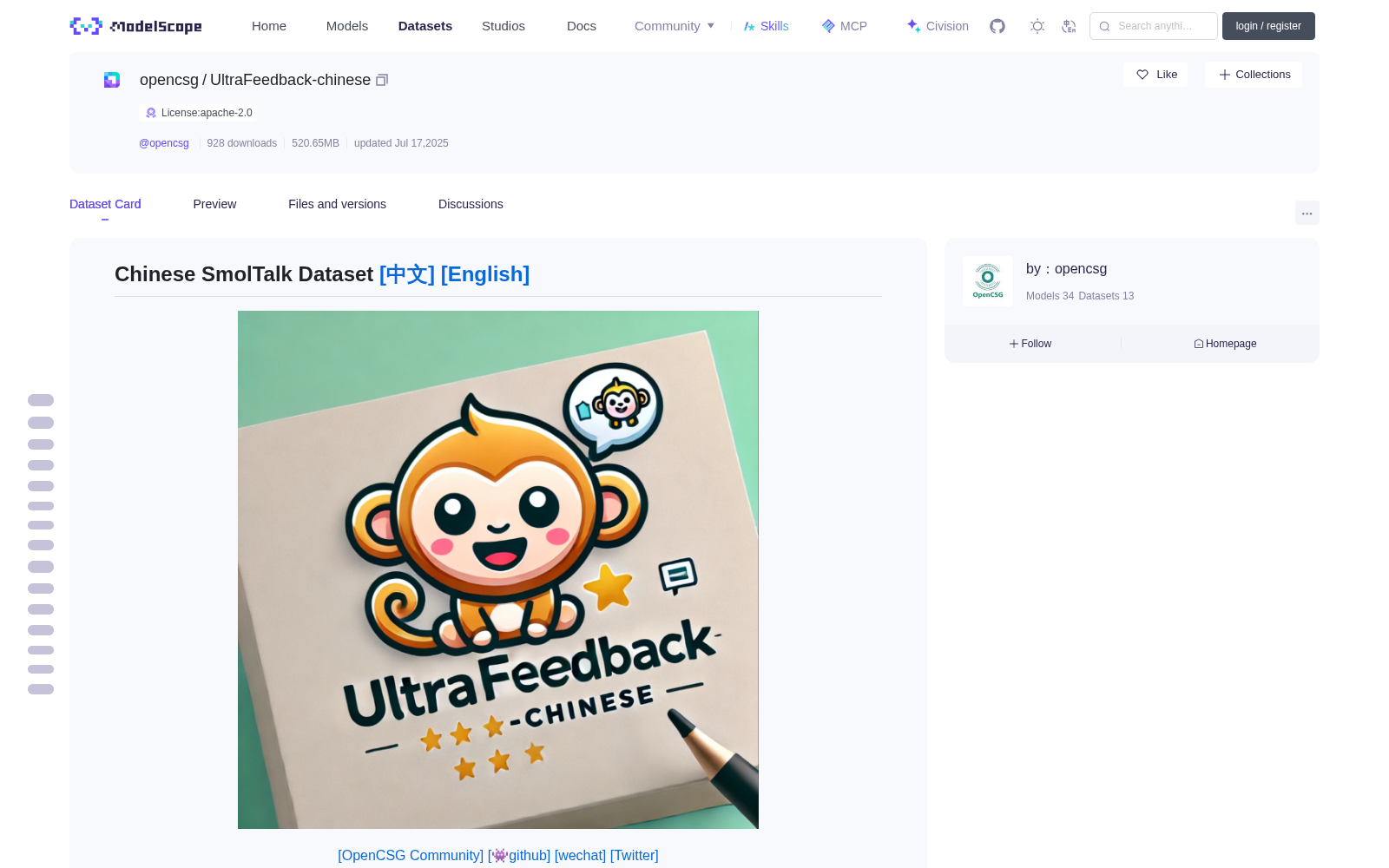
Task: Click the 'Models 34' count
Action: (1050, 296)
